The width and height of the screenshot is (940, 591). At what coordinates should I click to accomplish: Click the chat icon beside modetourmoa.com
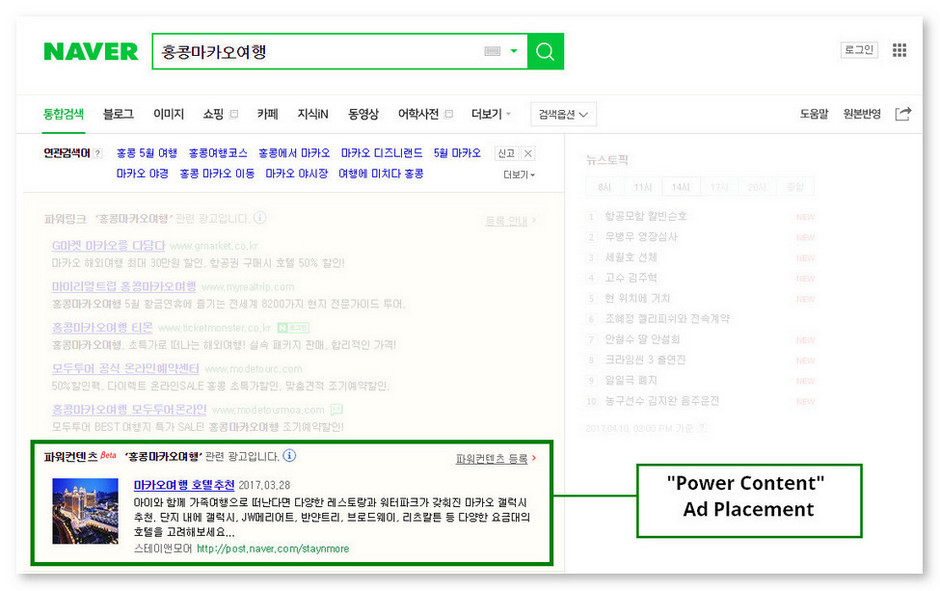coord(336,409)
